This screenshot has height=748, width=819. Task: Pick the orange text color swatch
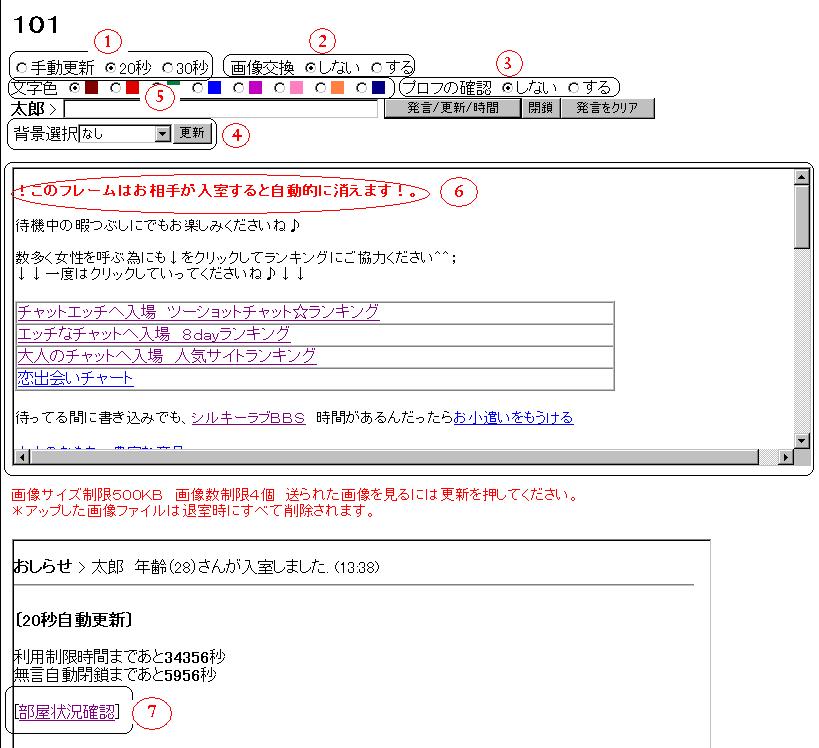click(322, 88)
